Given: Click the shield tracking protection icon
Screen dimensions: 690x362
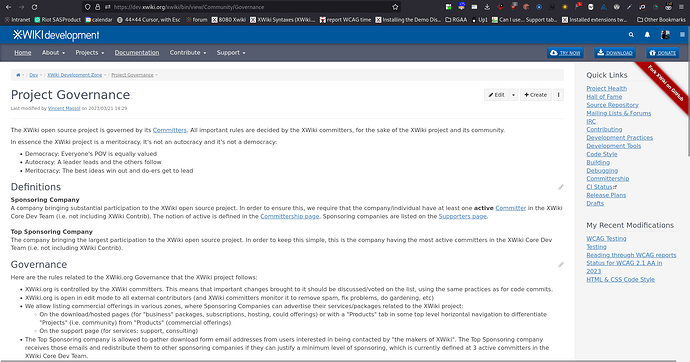Looking at the screenshot, I should point(88,7).
